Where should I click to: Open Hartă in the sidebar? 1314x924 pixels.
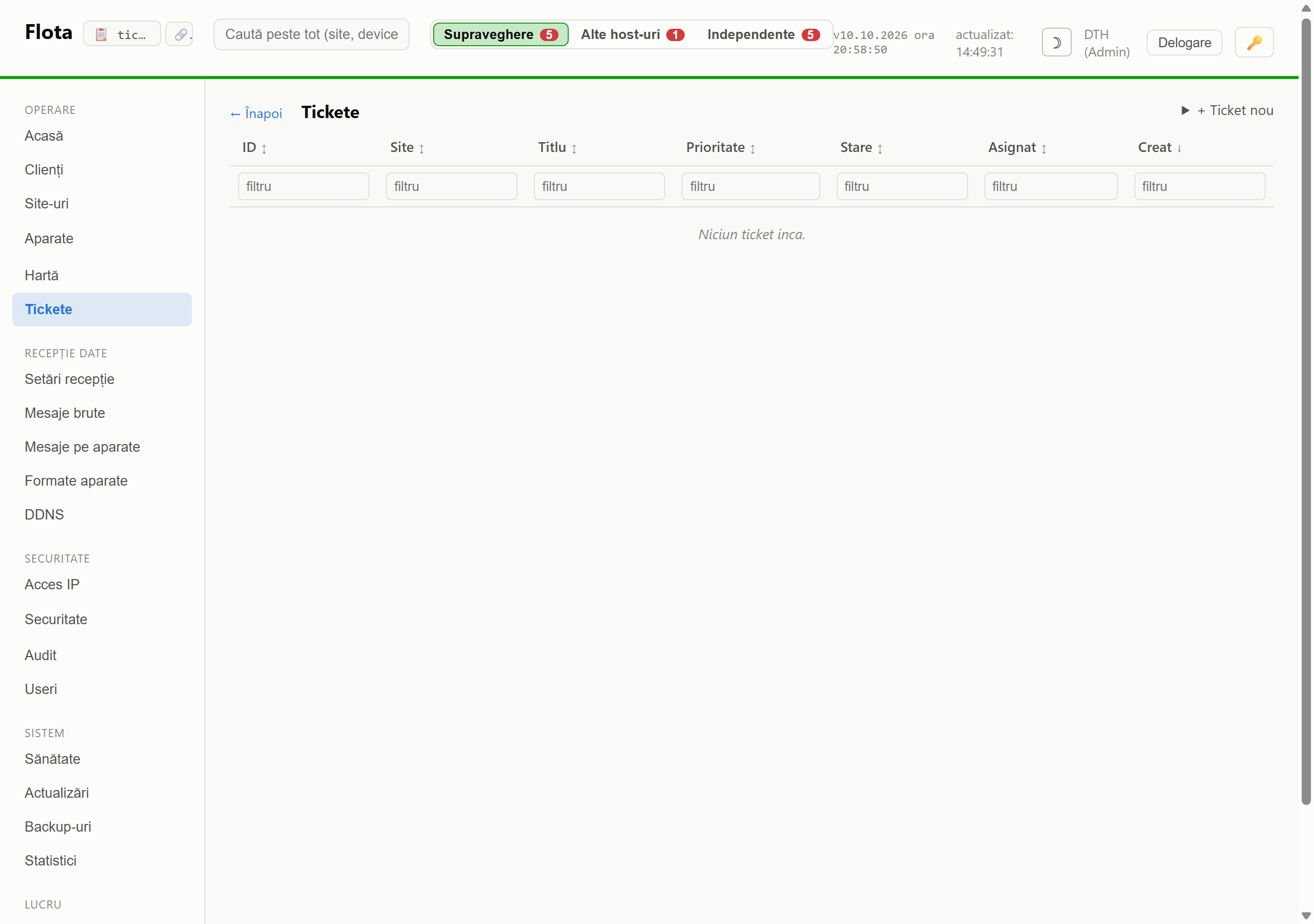coord(102,275)
